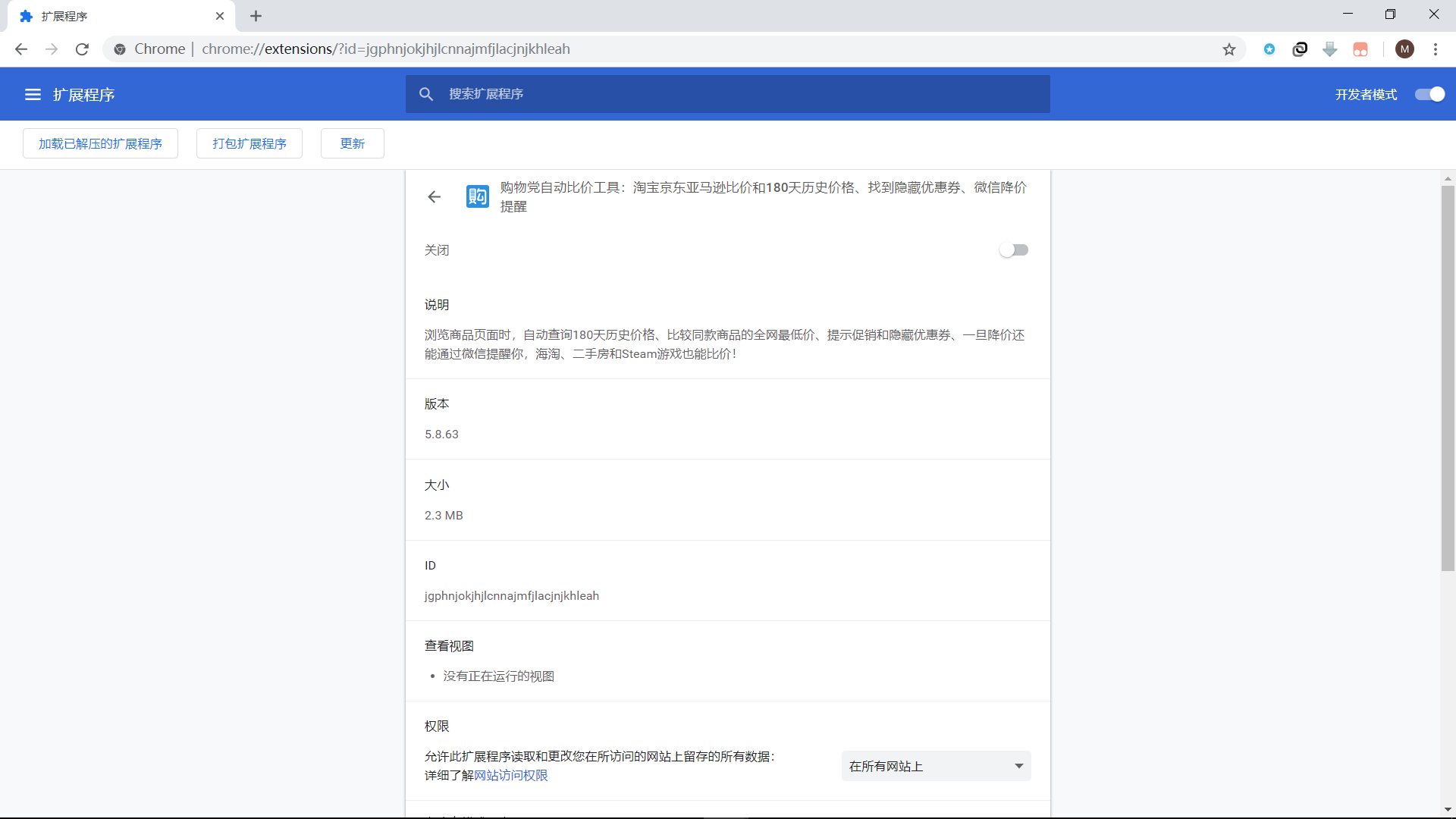Click the 说明 section heading
Viewport: 1456px width, 819px height.
pyautogui.click(x=437, y=305)
